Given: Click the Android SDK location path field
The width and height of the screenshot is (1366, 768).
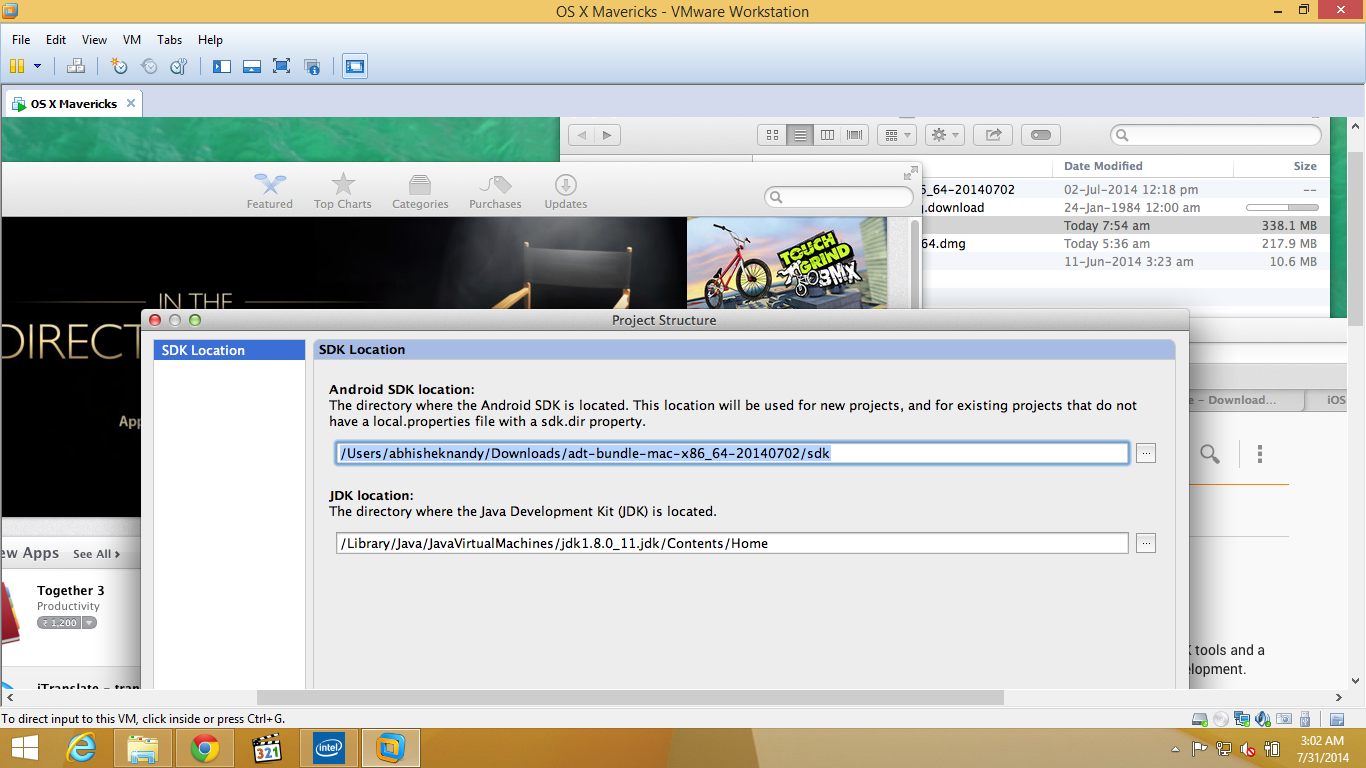Looking at the screenshot, I should 732,453.
